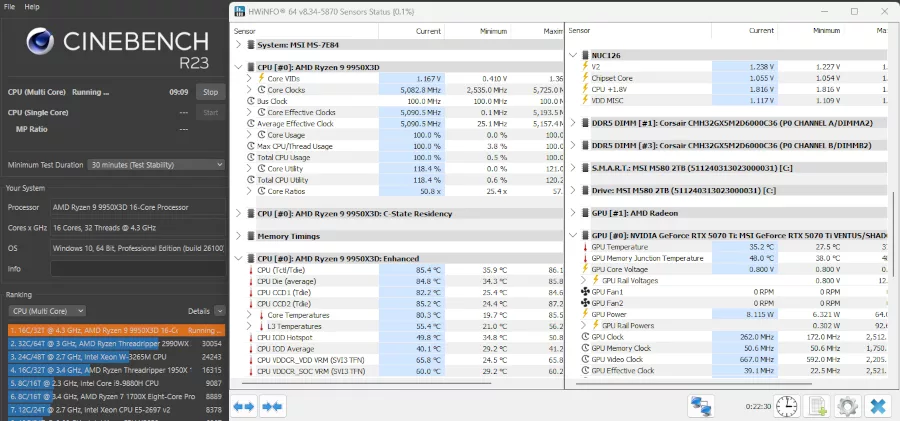Select ranking entry Intel Core i9-9880H

(116, 383)
